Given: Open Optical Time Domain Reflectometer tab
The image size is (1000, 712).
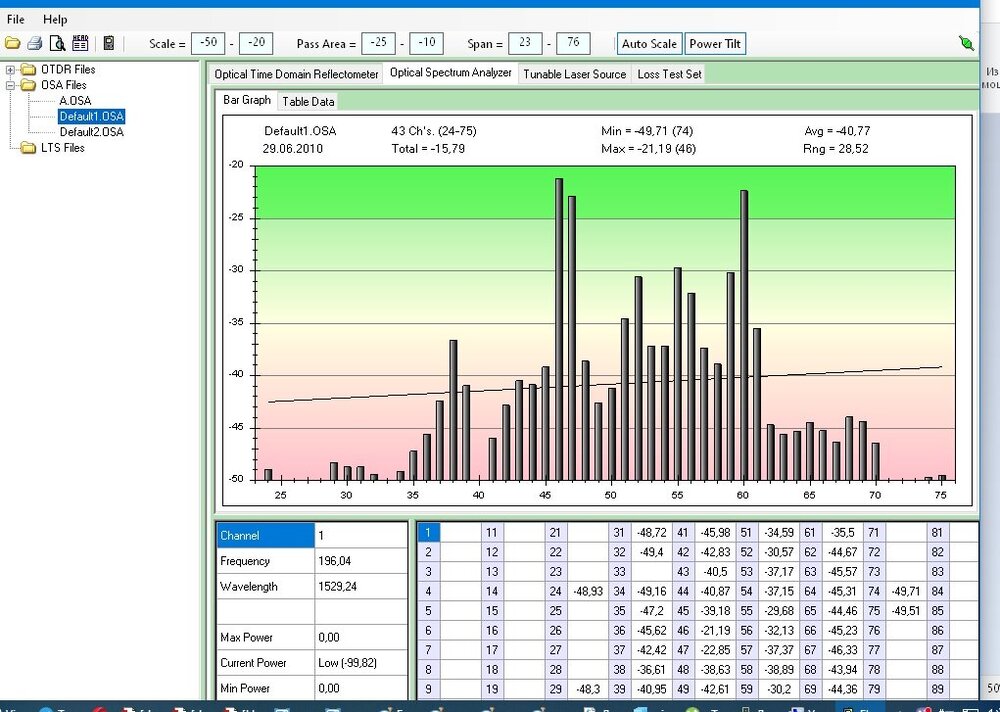Looking at the screenshot, I should tap(296, 74).
